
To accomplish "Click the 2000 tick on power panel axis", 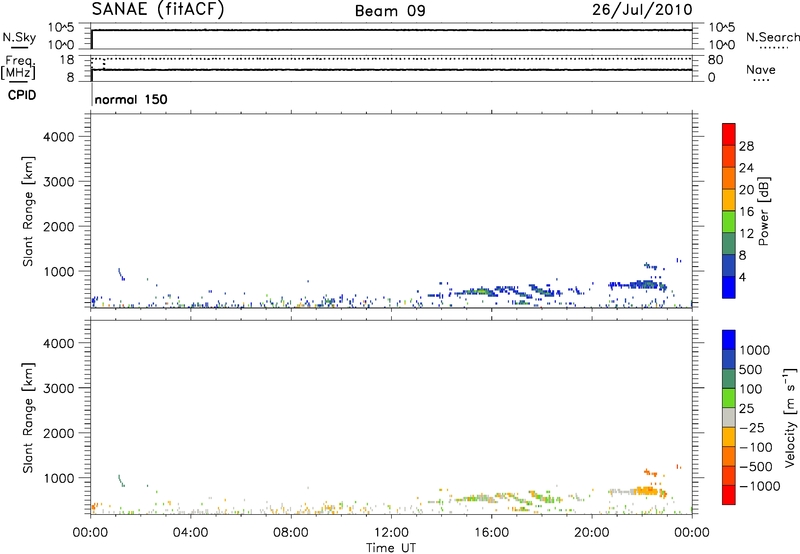I will [x=59, y=226].
